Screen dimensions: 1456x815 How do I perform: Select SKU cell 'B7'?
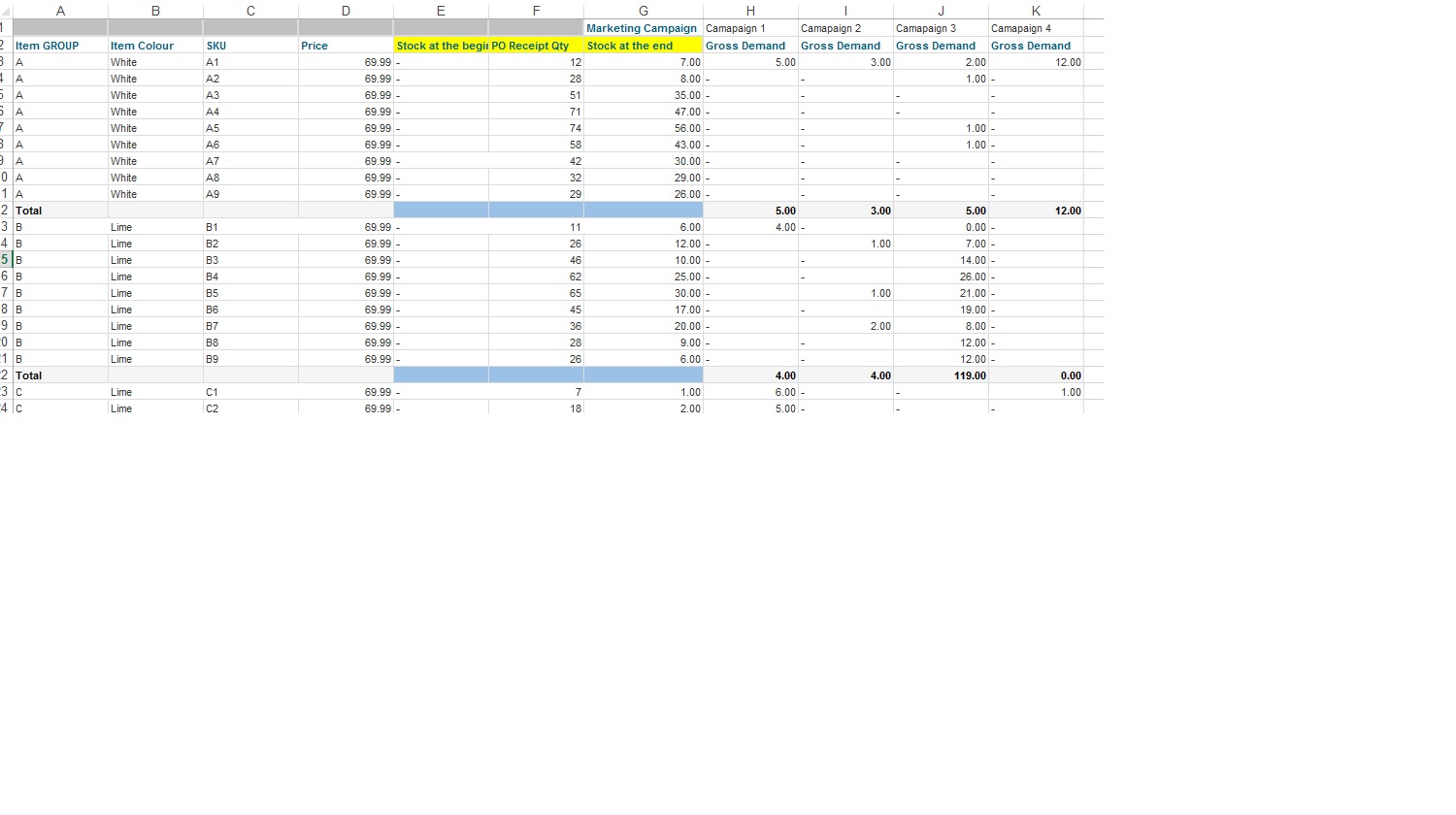pyautogui.click(x=250, y=326)
